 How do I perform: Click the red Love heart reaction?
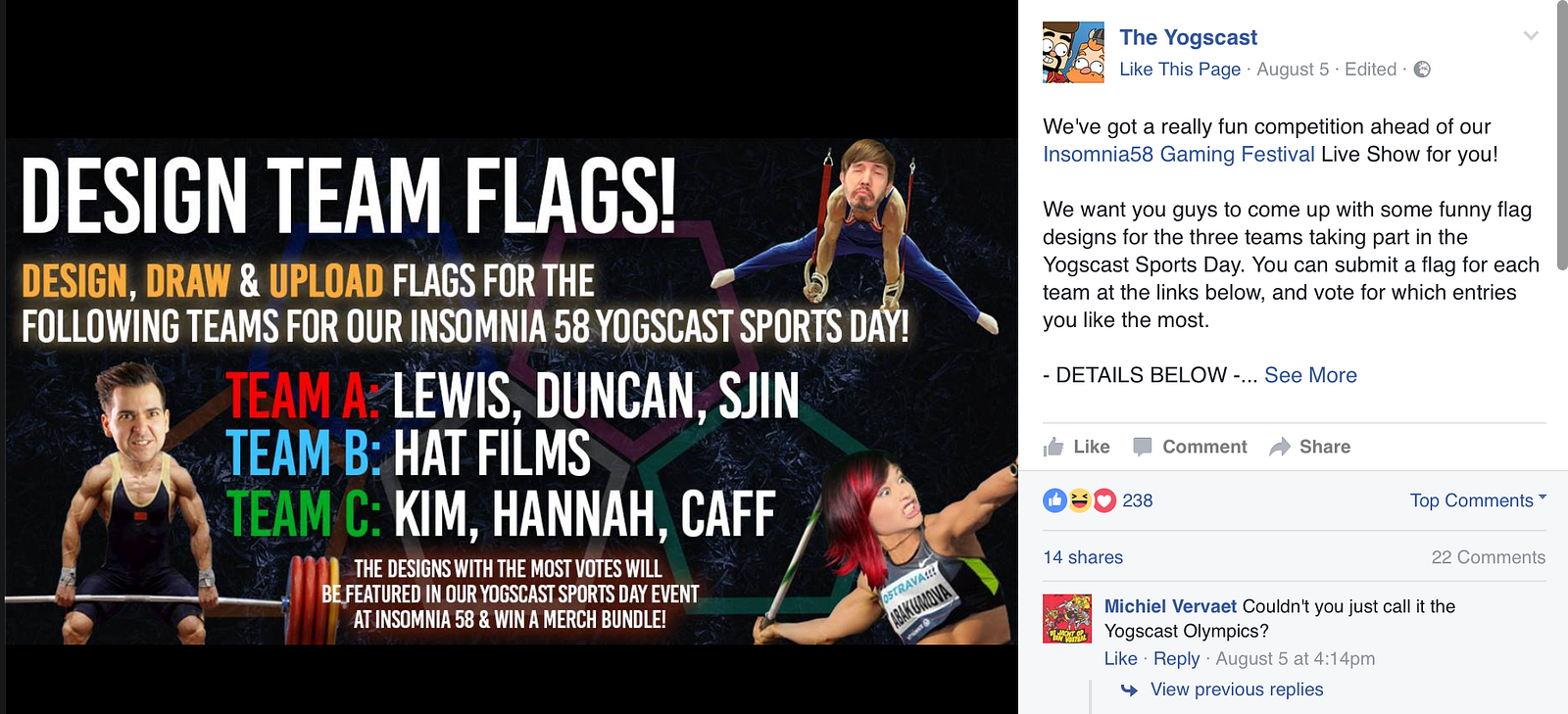tap(1104, 500)
